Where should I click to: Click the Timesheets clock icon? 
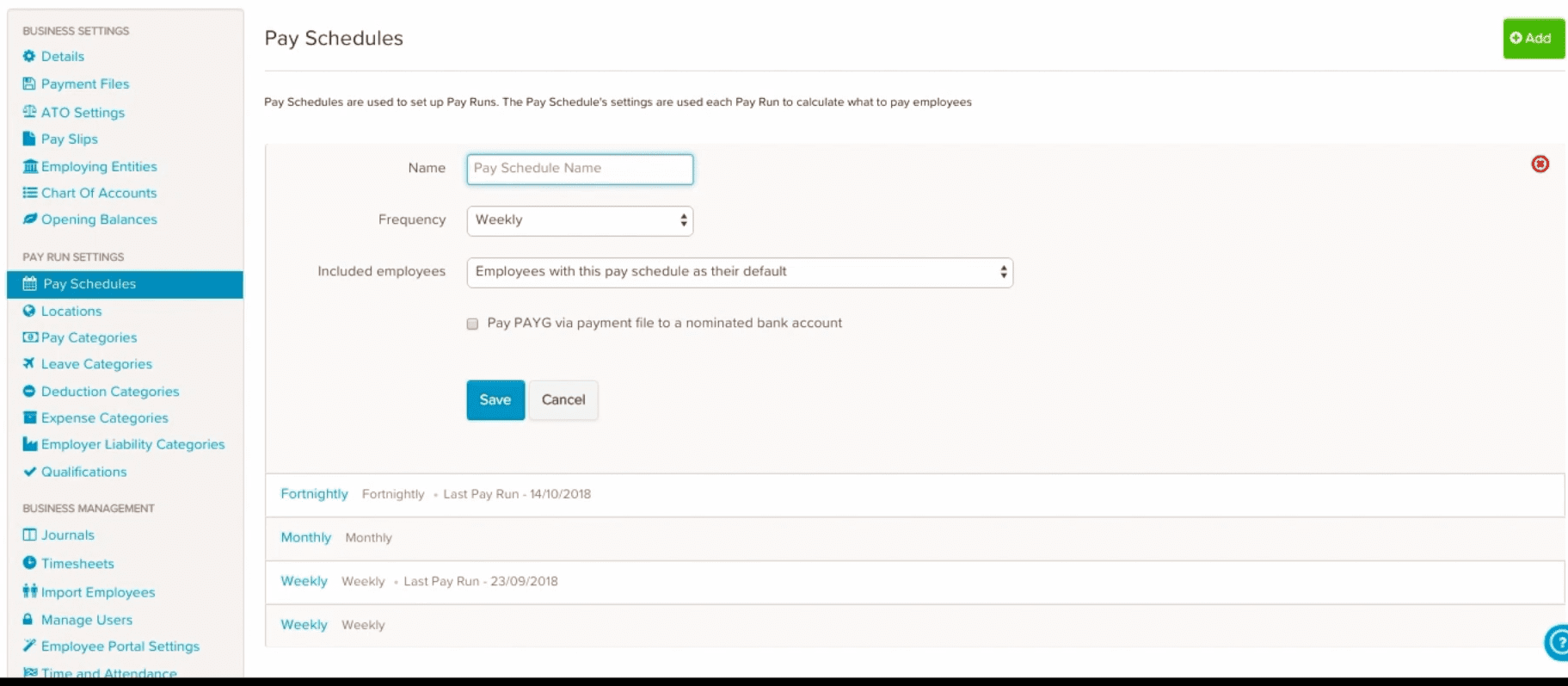(29, 563)
